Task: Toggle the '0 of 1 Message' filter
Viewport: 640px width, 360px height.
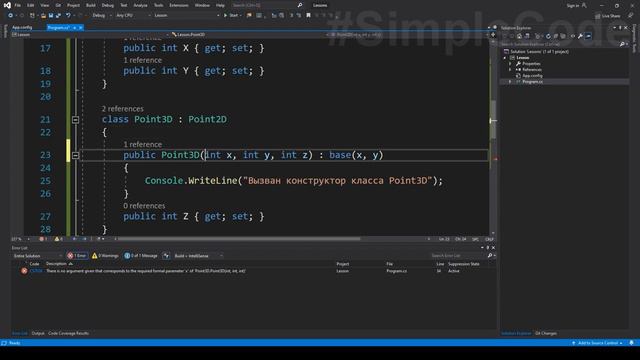Action: click(141, 256)
